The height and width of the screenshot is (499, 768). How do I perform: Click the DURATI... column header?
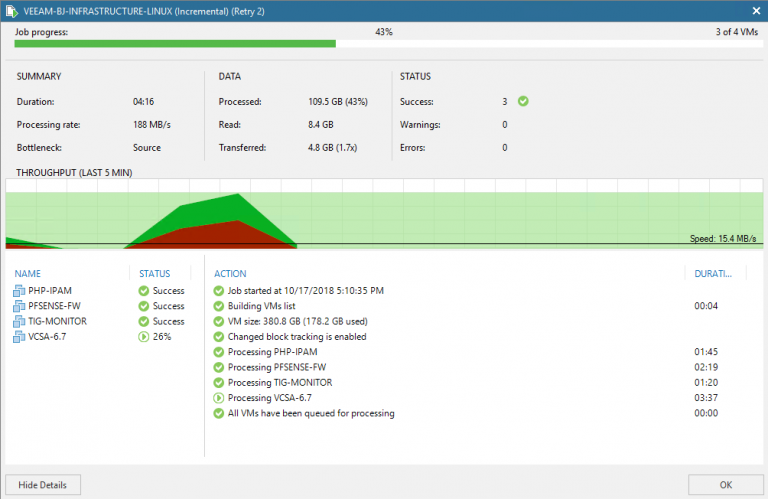pos(713,274)
